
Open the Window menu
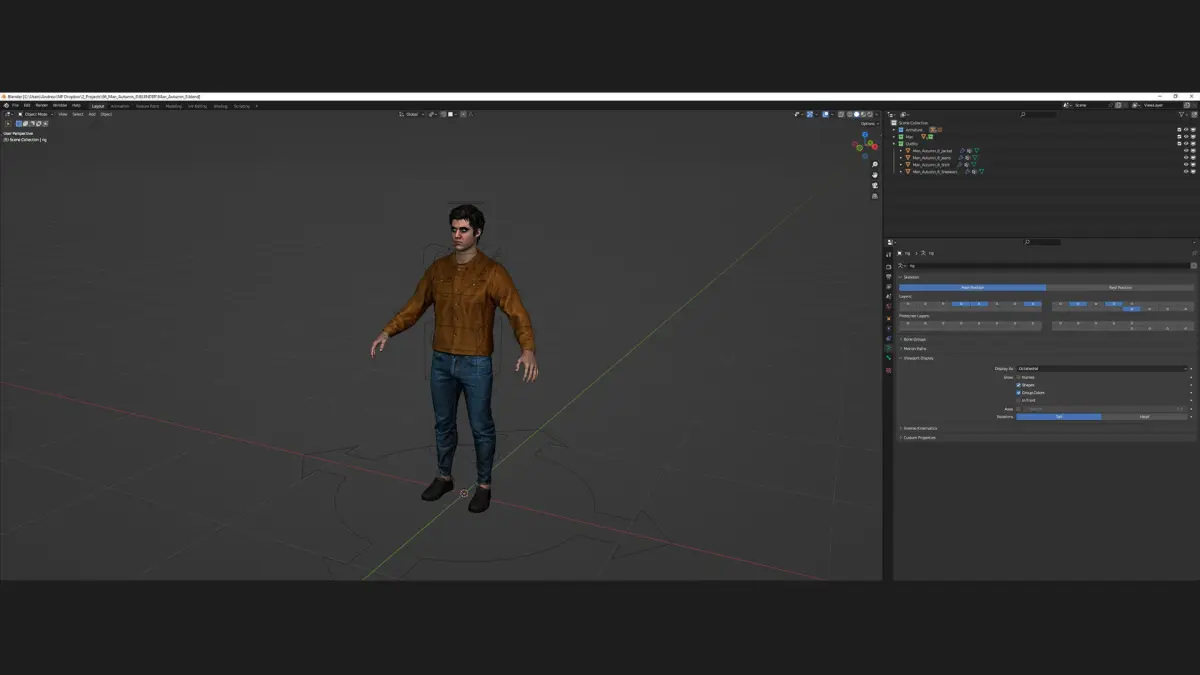coord(60,105)
